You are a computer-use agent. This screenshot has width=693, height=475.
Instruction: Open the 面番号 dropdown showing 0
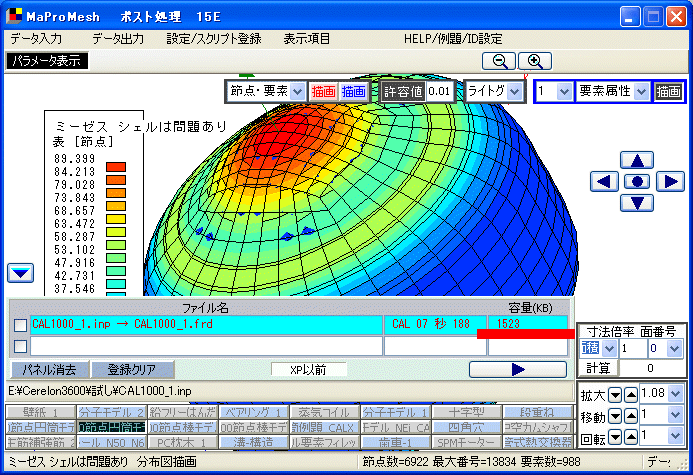[674, 349]
